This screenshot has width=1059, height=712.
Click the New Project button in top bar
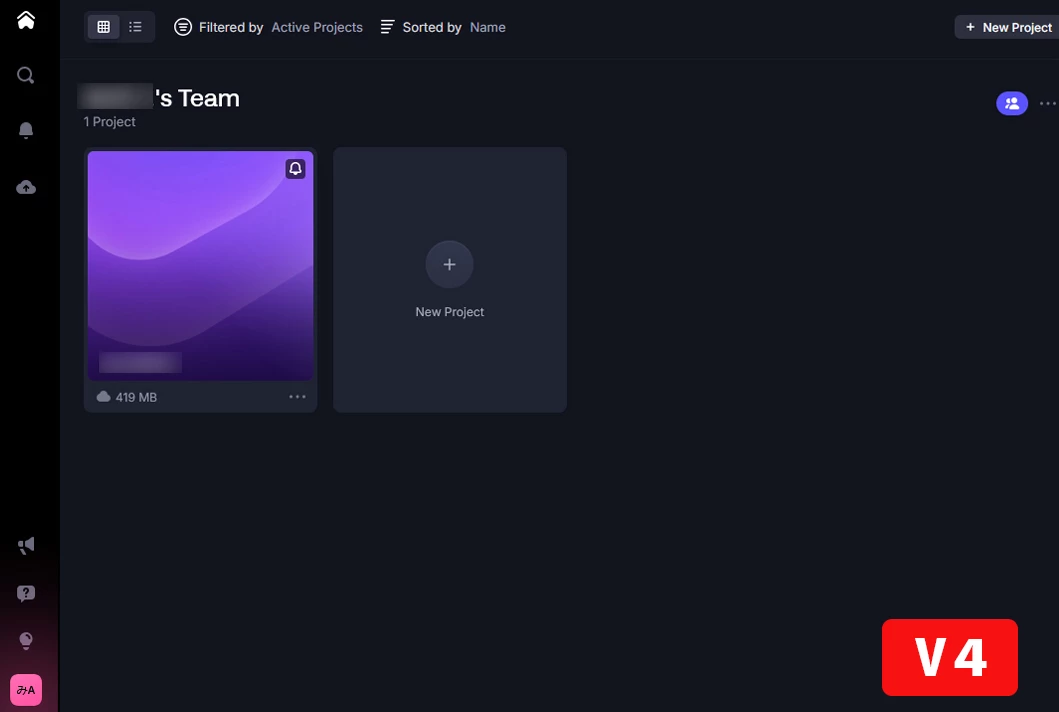coord(1008,27)
